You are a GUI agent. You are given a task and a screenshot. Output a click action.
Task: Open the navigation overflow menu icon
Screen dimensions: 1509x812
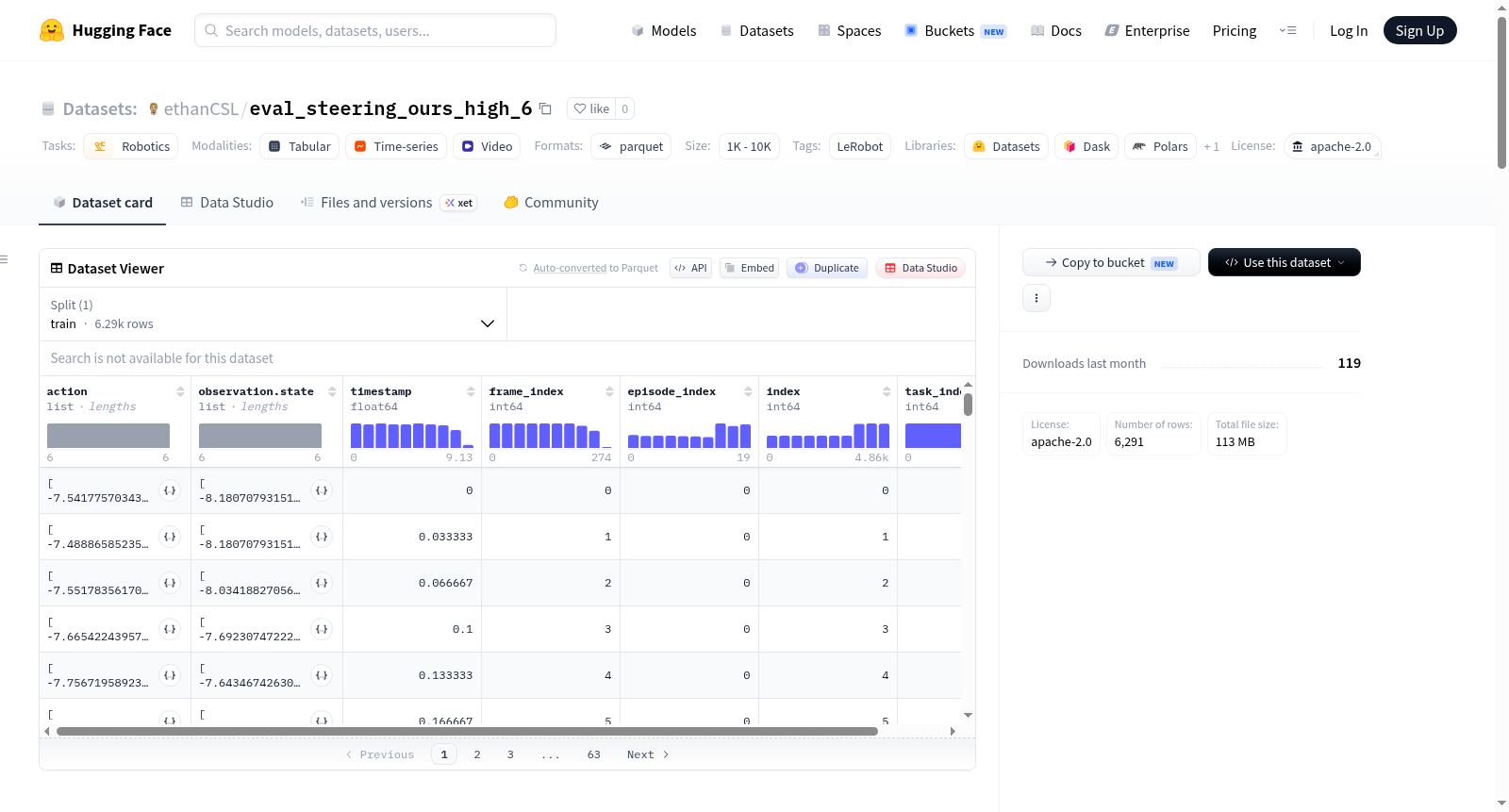coord(1287,30)
